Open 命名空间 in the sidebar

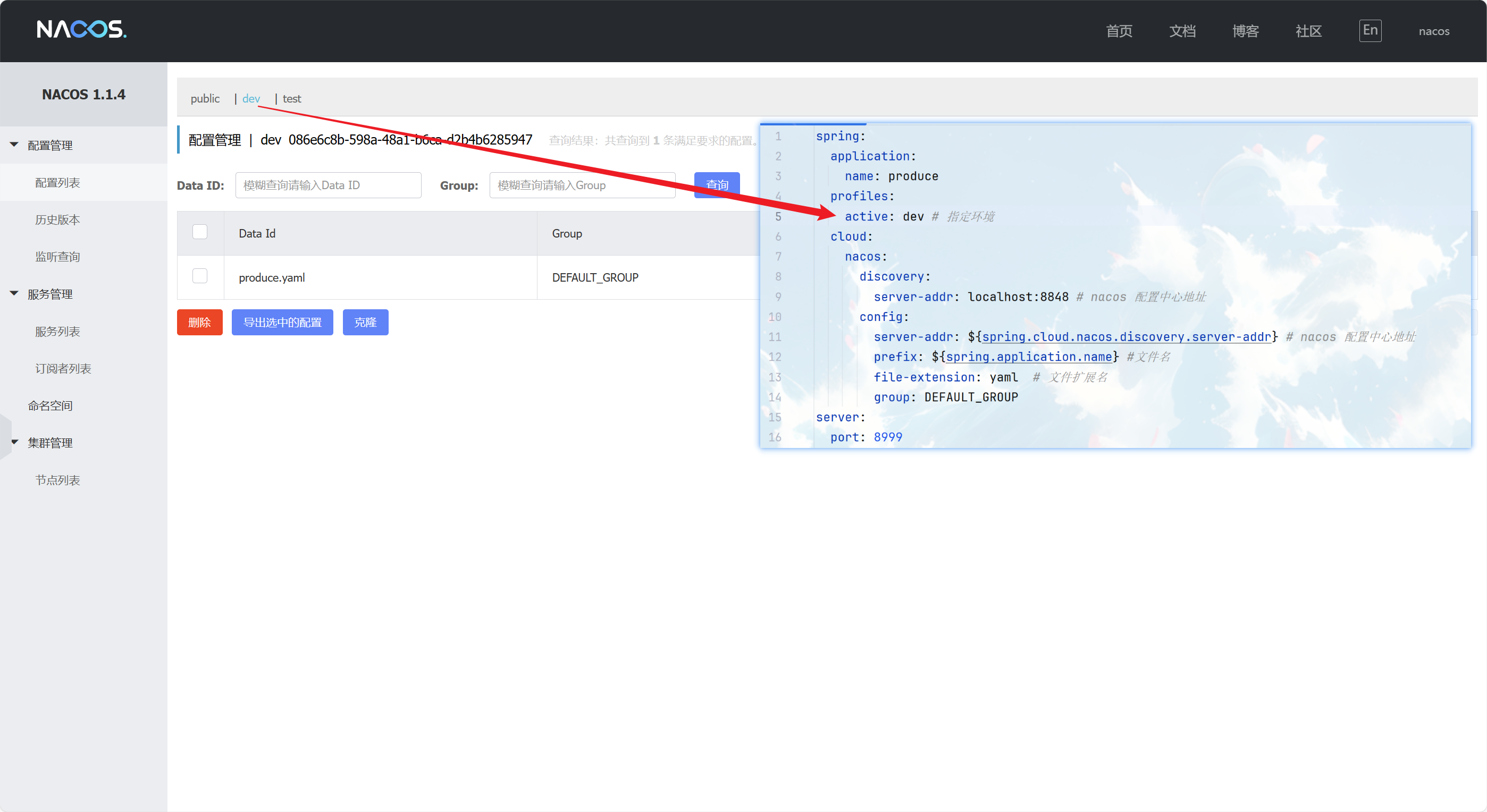pyautogui.click(x=50, y=405)
